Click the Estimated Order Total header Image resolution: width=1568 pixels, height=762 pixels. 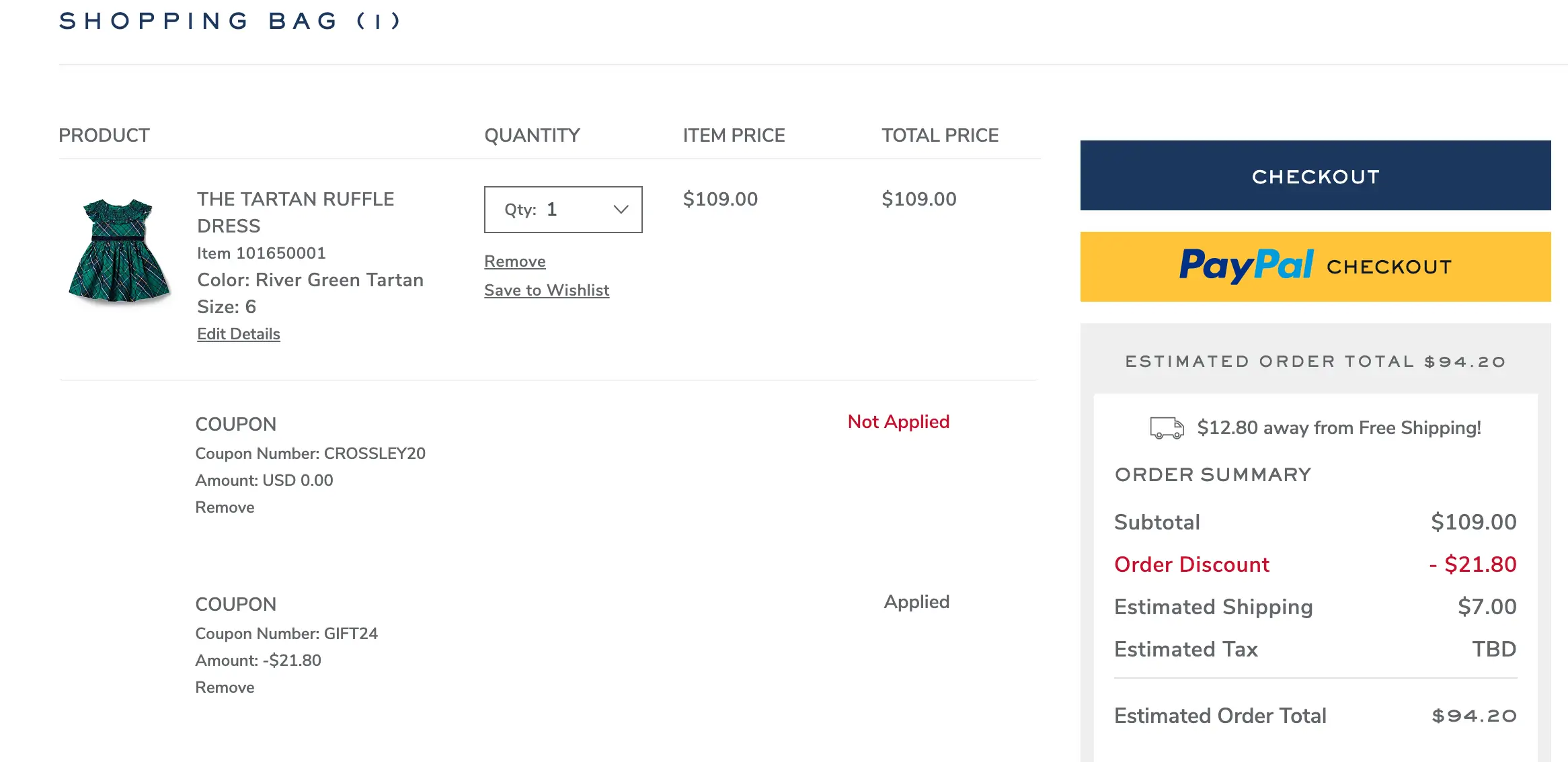1315,362
